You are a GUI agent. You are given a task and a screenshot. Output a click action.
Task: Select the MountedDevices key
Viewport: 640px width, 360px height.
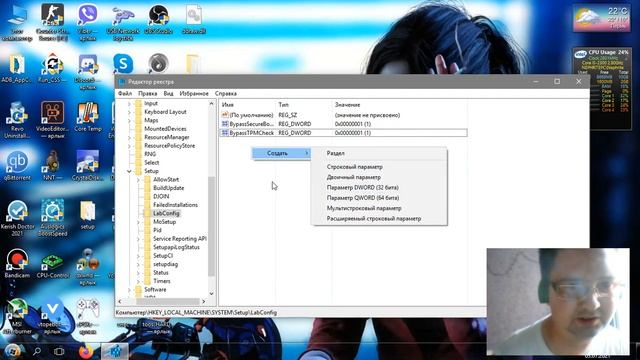coord(165,129)
